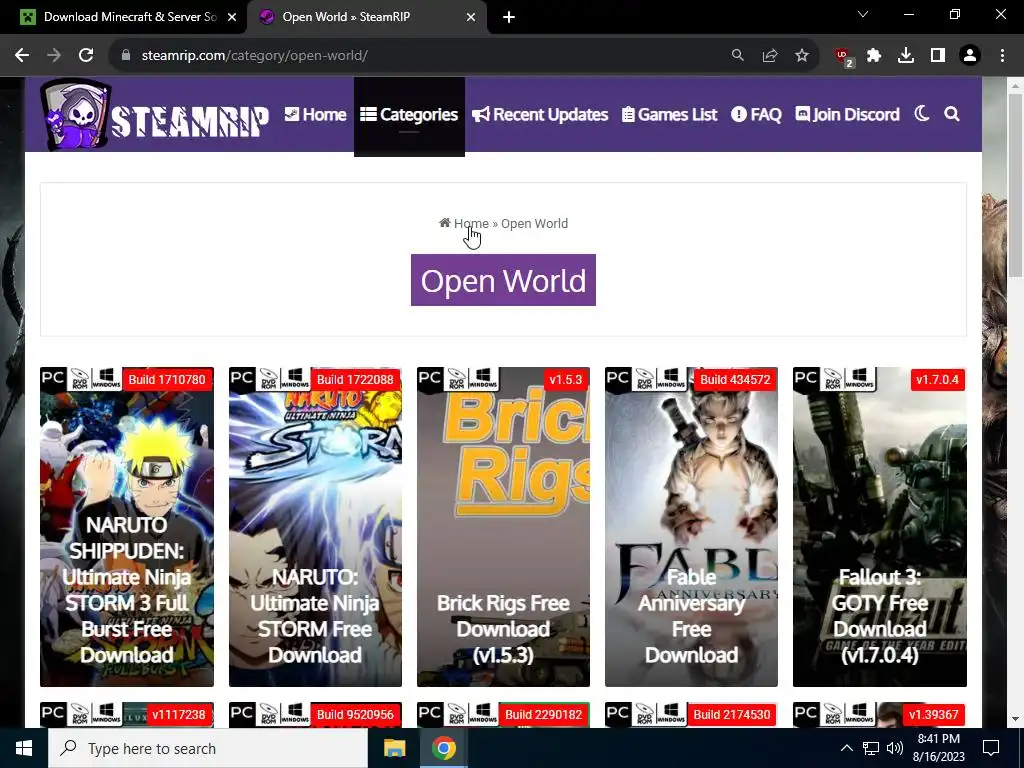Viewport: 1024px width, 768px height.
Task: Open the Categories menu
Action: [x=409, y=114]
